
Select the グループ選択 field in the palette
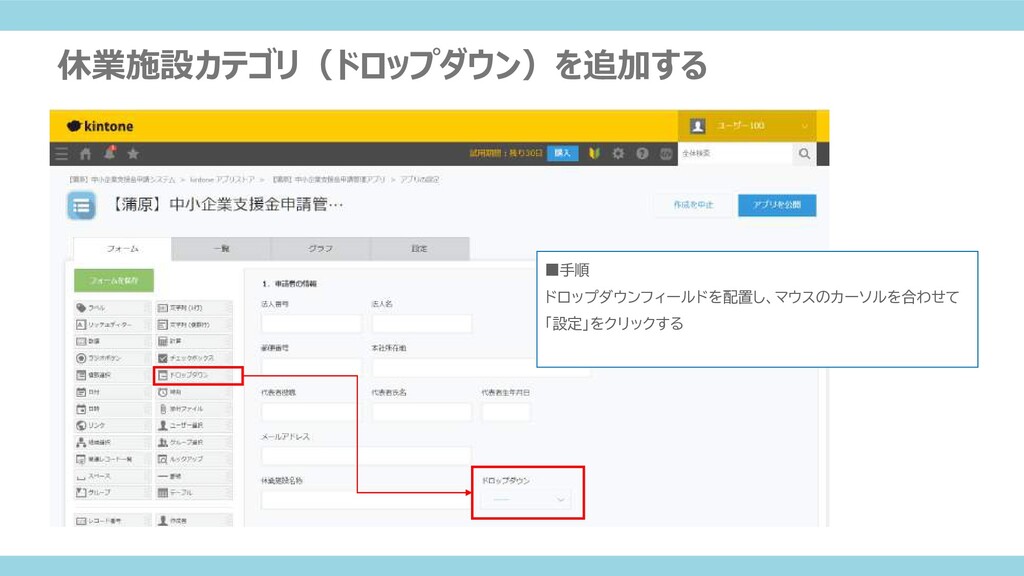193,442
